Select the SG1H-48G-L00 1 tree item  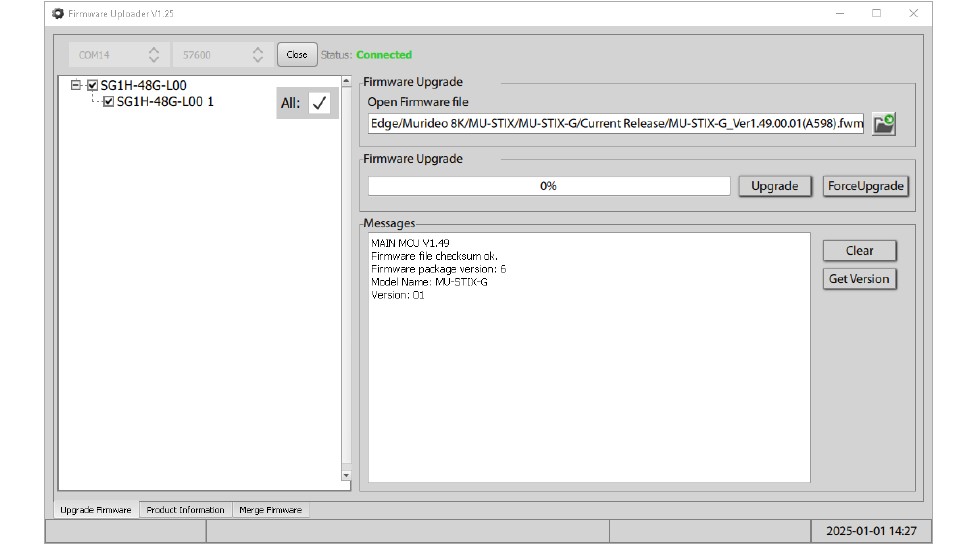click(165, 102)
